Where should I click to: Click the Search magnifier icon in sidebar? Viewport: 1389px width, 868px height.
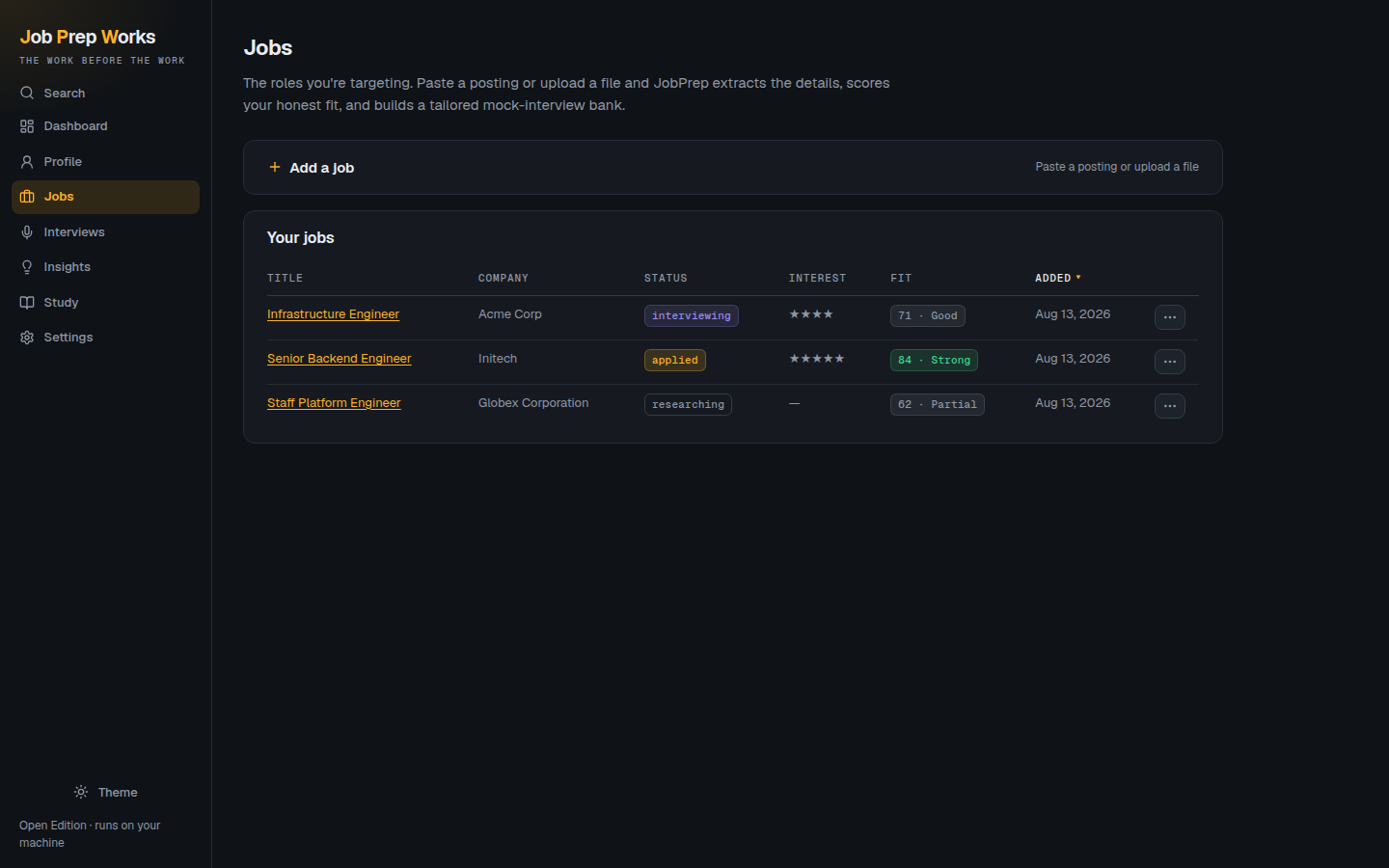(27, 94)
